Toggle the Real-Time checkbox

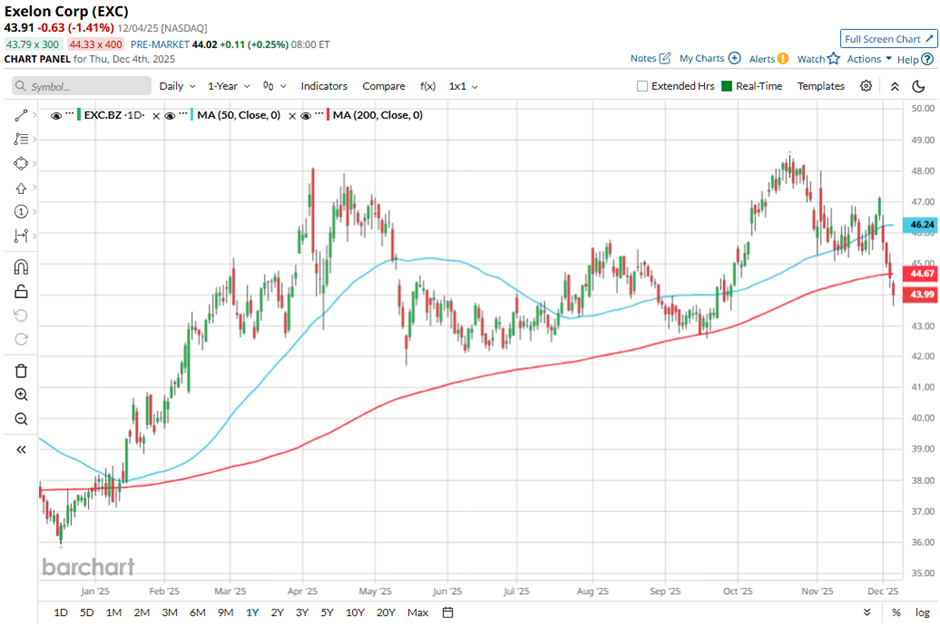click(x=726, y=86)
